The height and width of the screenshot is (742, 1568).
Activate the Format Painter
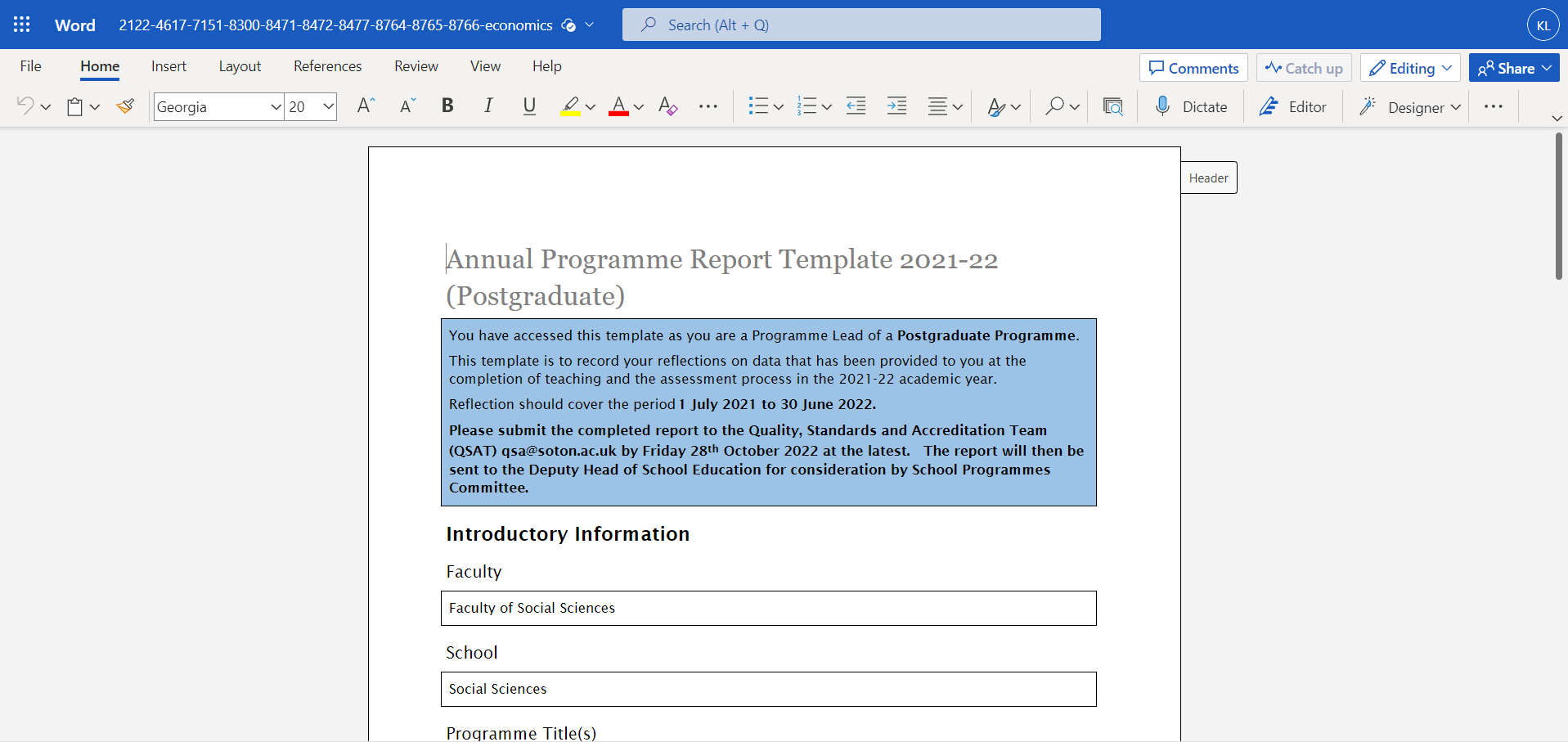pos(124,106)
